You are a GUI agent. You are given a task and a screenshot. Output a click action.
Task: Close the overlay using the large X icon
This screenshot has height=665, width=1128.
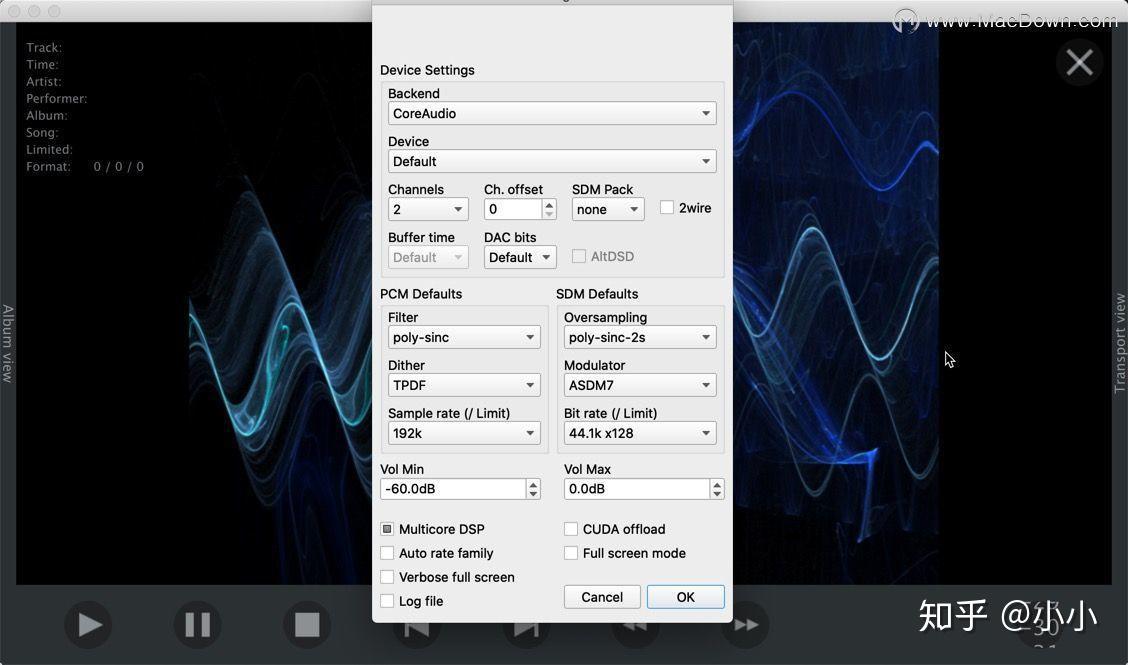(1079, 62)
